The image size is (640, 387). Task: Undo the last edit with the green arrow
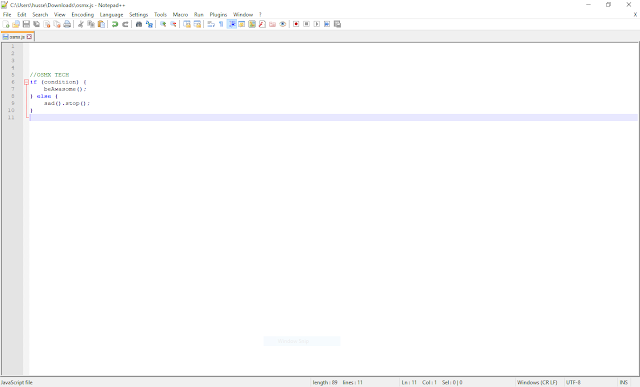pos(115,24)
